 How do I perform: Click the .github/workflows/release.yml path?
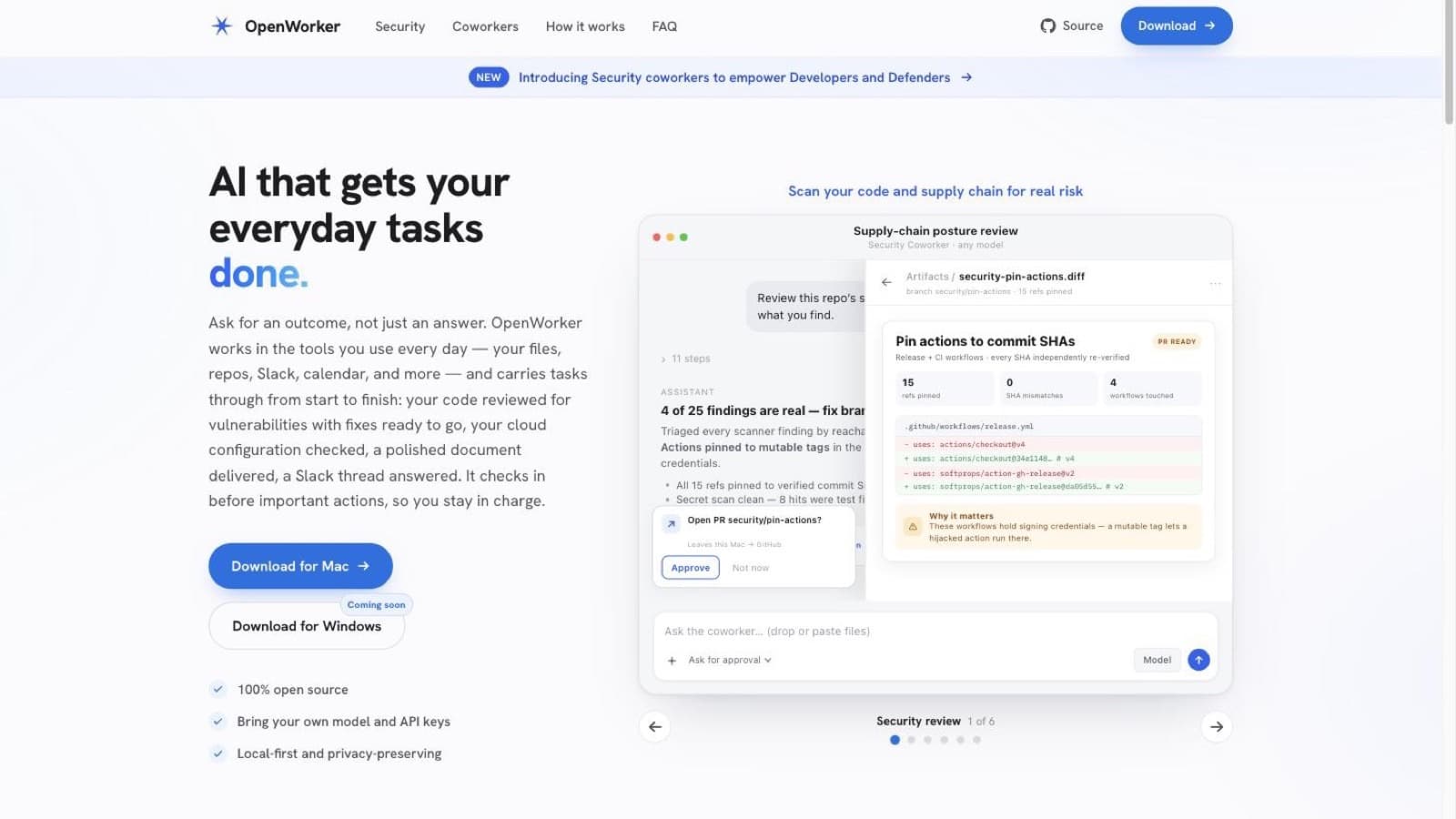point(970,426)
